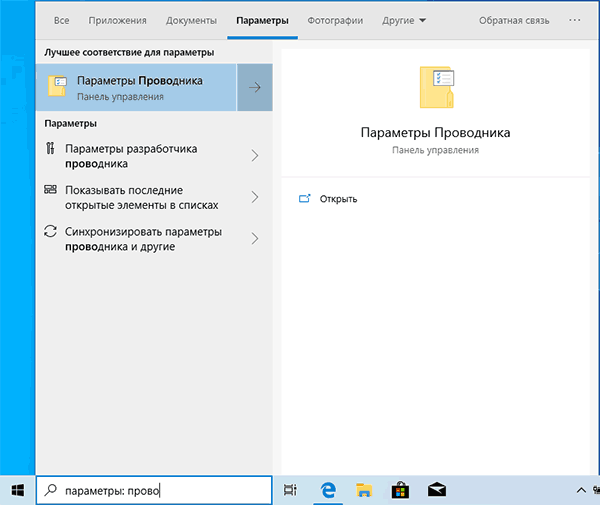This screenshot has width=600, height=505.
Task: Open the three-dots options menu
Action: pos(574,20)
